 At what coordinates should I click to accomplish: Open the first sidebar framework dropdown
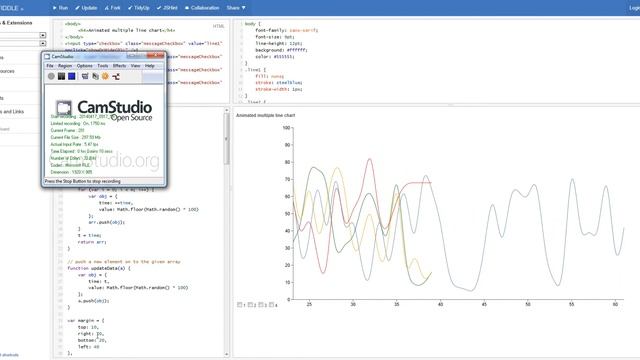tap(43, 36)
